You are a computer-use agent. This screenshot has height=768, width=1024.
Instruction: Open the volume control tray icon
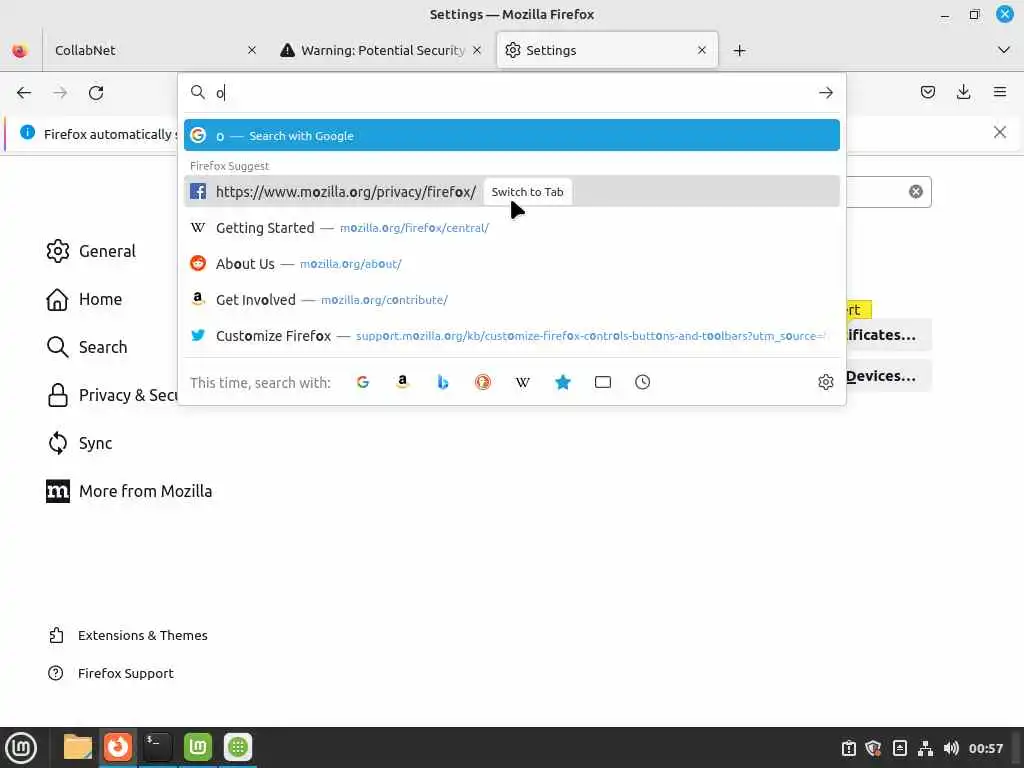(951, 748)
